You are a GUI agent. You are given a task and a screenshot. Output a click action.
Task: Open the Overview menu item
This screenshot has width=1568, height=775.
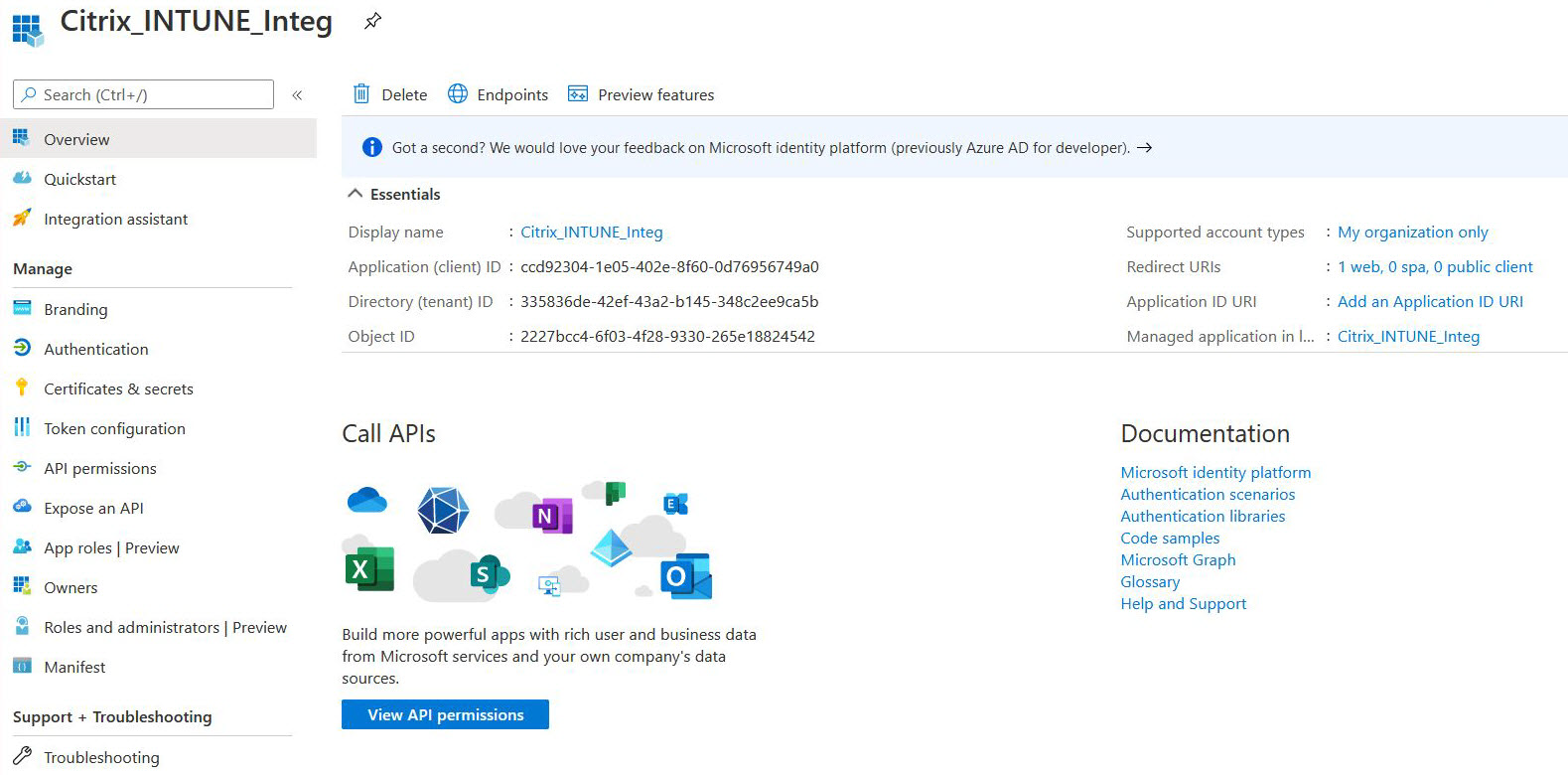(x=158, y=139)
